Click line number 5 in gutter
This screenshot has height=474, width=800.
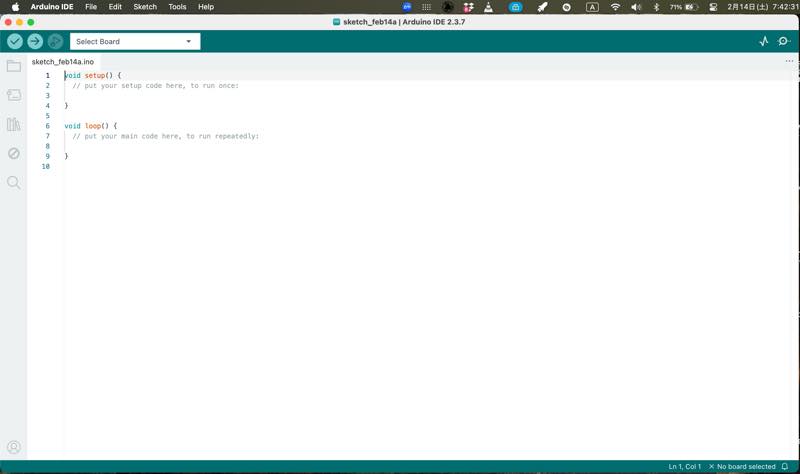point(47,116)
